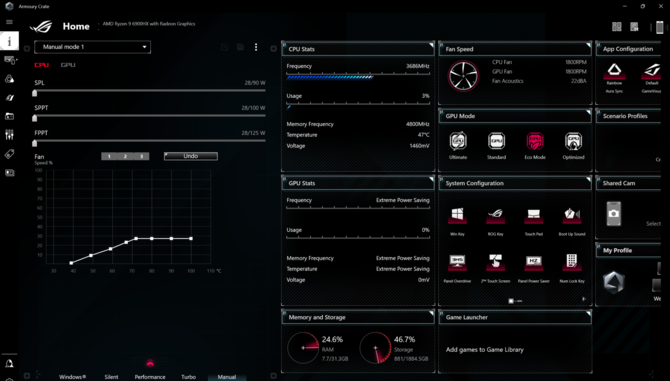Switch to the CPU tab
This screenshot has width=670, height=381.
[41, 65]
